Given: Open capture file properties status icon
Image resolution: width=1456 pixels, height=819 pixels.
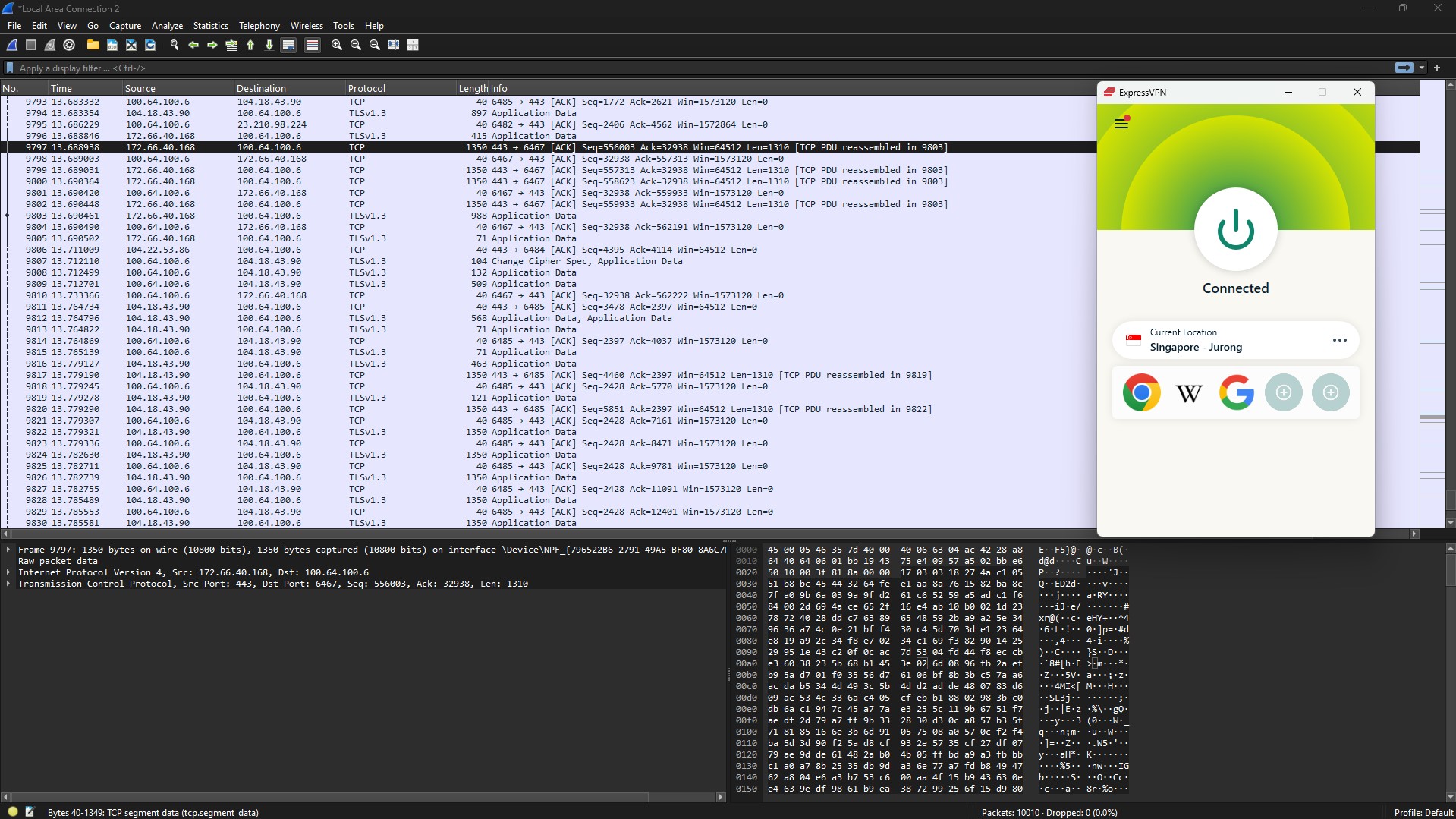Looking at the screenshot, I should pos(30,812).
